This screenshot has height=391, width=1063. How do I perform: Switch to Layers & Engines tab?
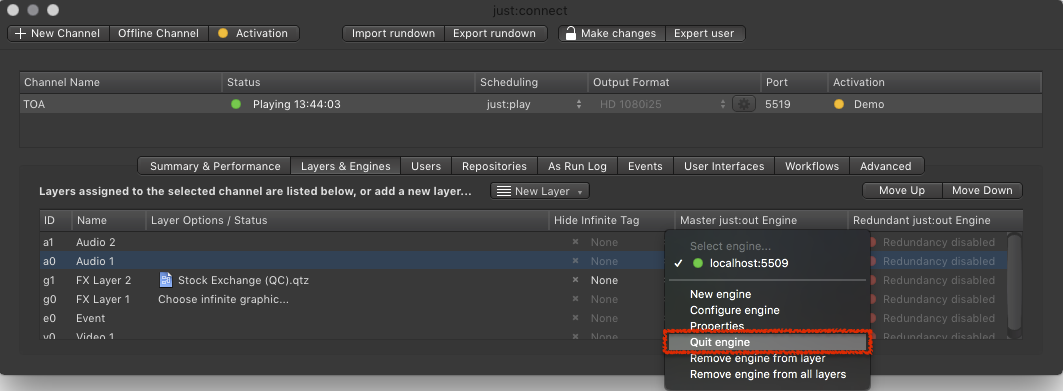click(x=346, y=166)
